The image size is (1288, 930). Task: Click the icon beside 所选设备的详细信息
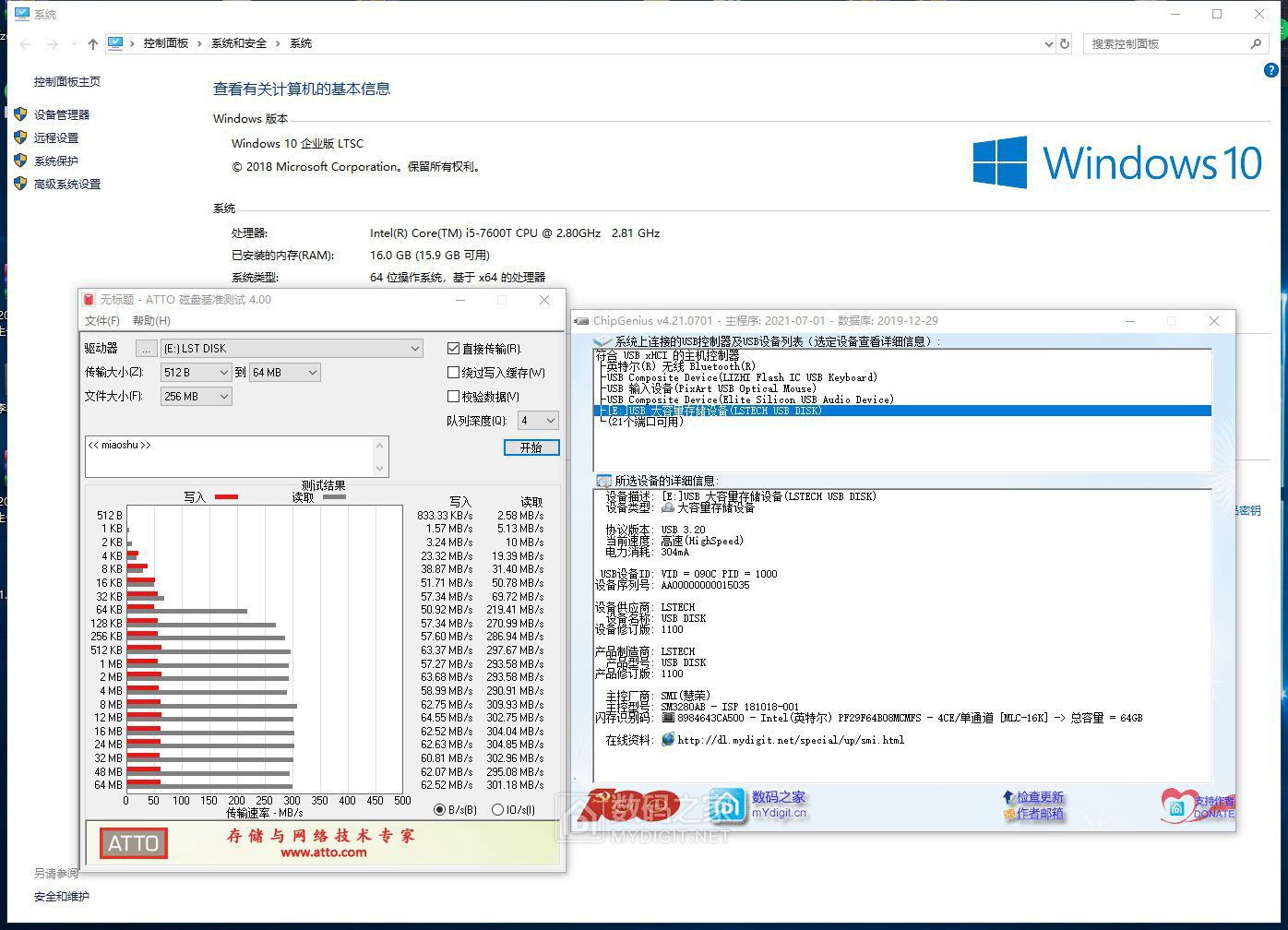coord(603,481)
